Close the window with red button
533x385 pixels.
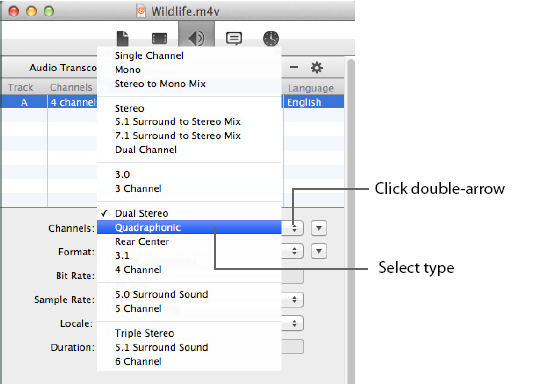coord(14,11)
